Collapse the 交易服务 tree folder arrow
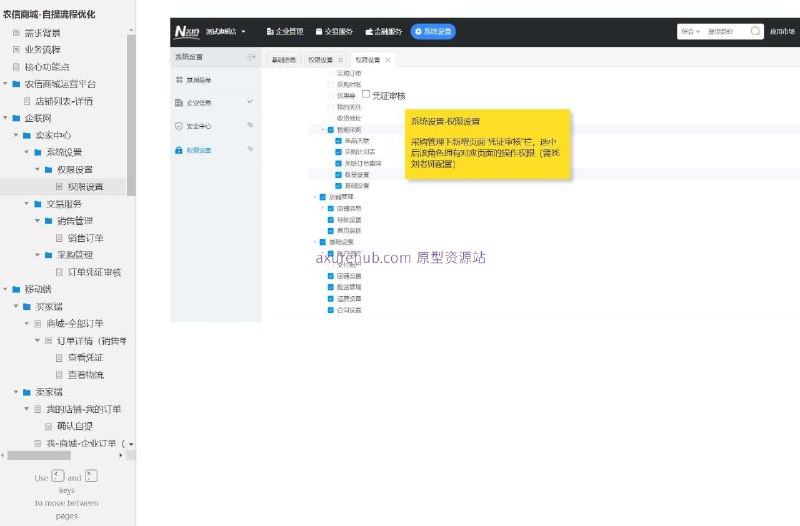800x526 pixels. (x=27, y=204)
